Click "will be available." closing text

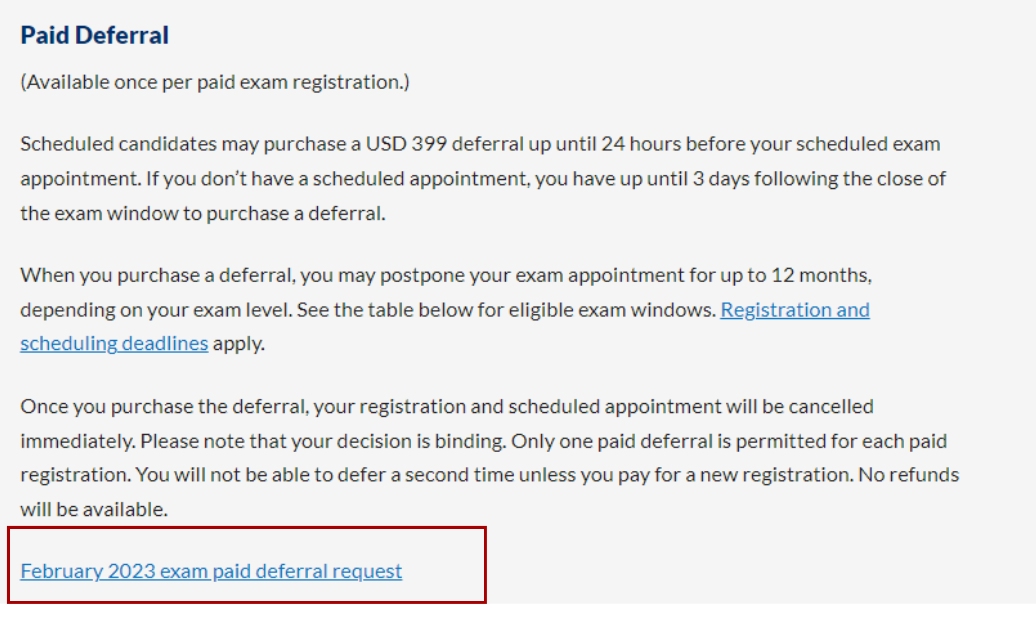pyautogui.click(x=94, y=510)
